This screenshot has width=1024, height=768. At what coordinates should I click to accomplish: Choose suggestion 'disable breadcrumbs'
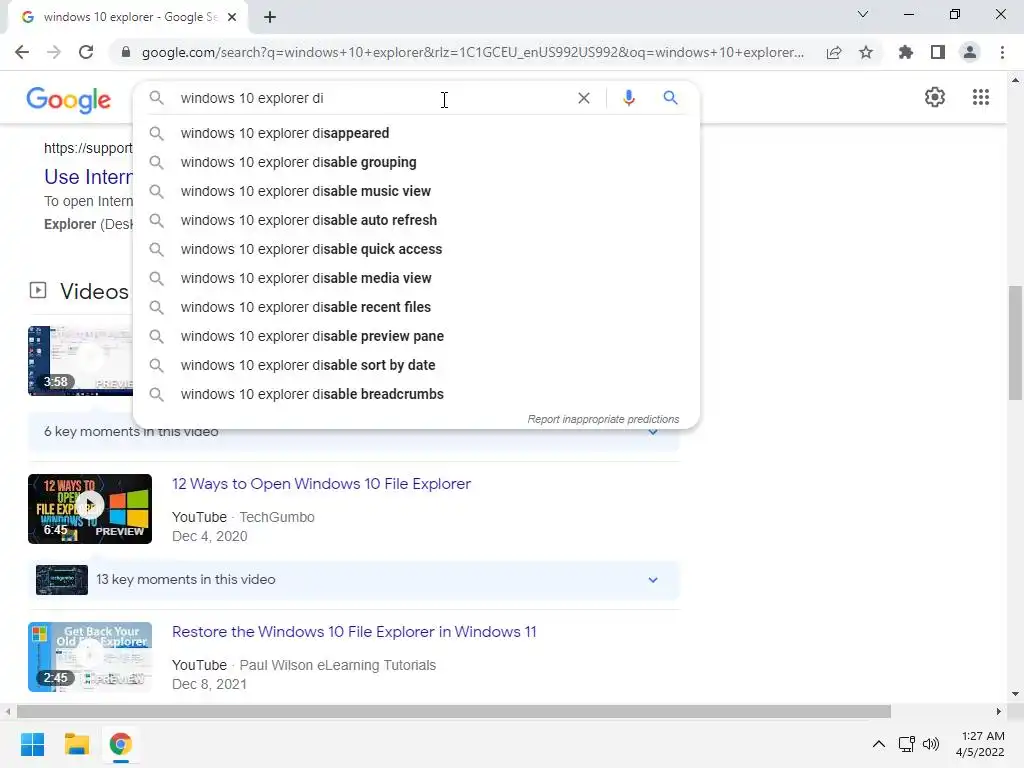416,394
